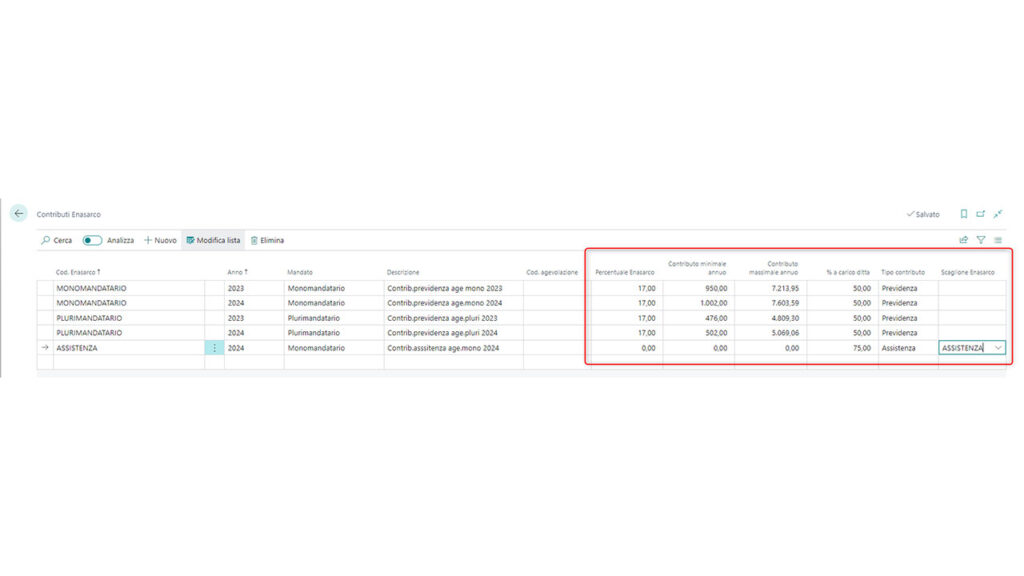Screen dimensions: 1024x576
Task: Open filters using the funnel icon
Action: (x=981, y=240)
